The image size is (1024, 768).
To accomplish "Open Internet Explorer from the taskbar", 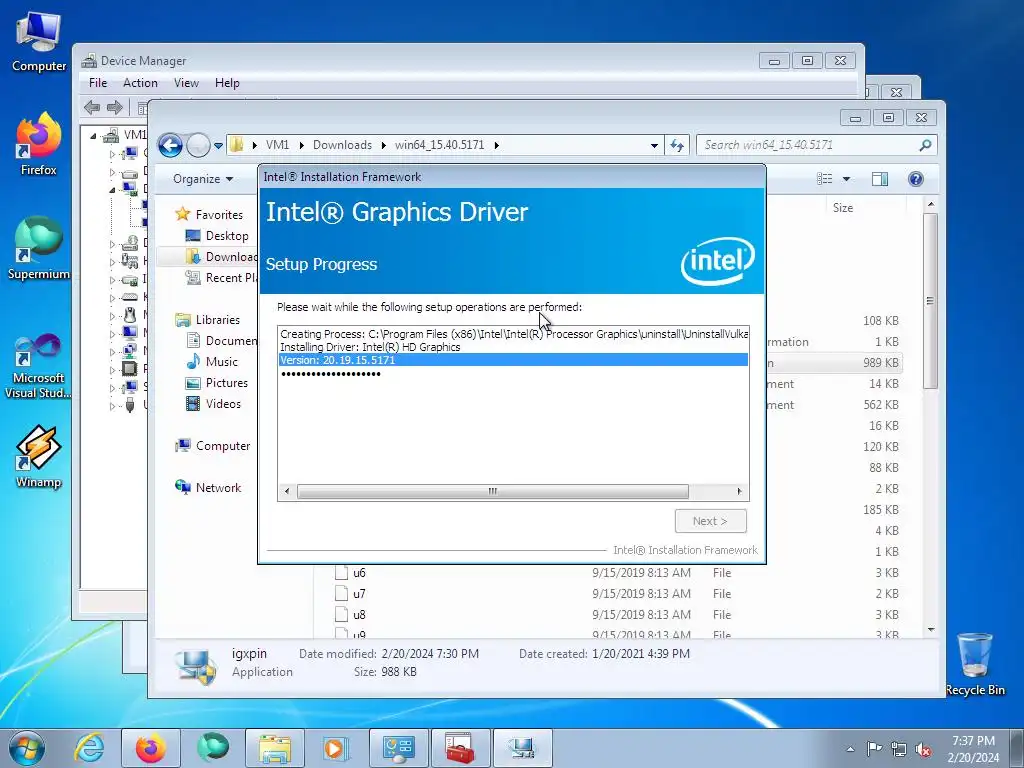I will coord(89,748).
